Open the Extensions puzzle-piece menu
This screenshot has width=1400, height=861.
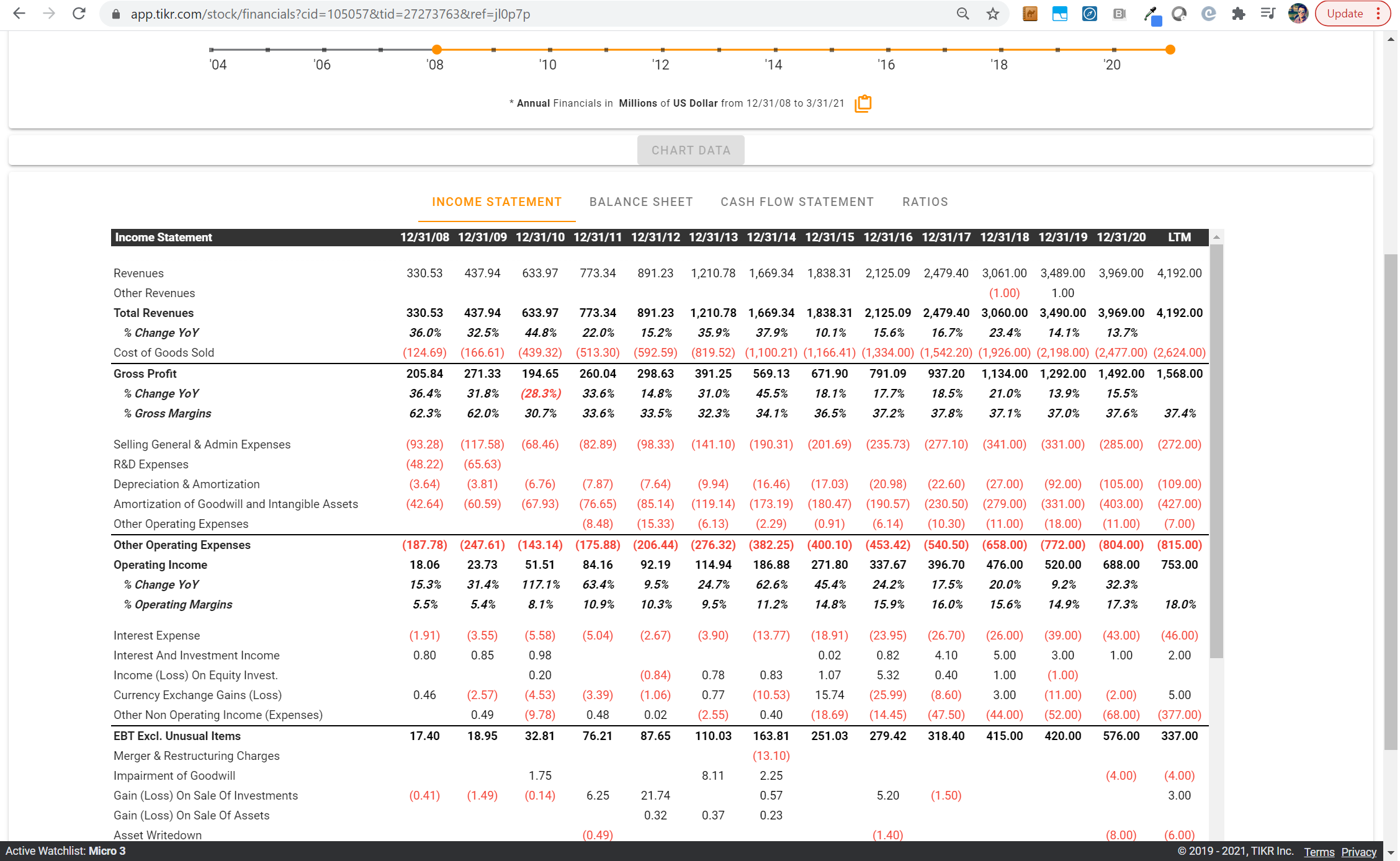[1238, 13]
